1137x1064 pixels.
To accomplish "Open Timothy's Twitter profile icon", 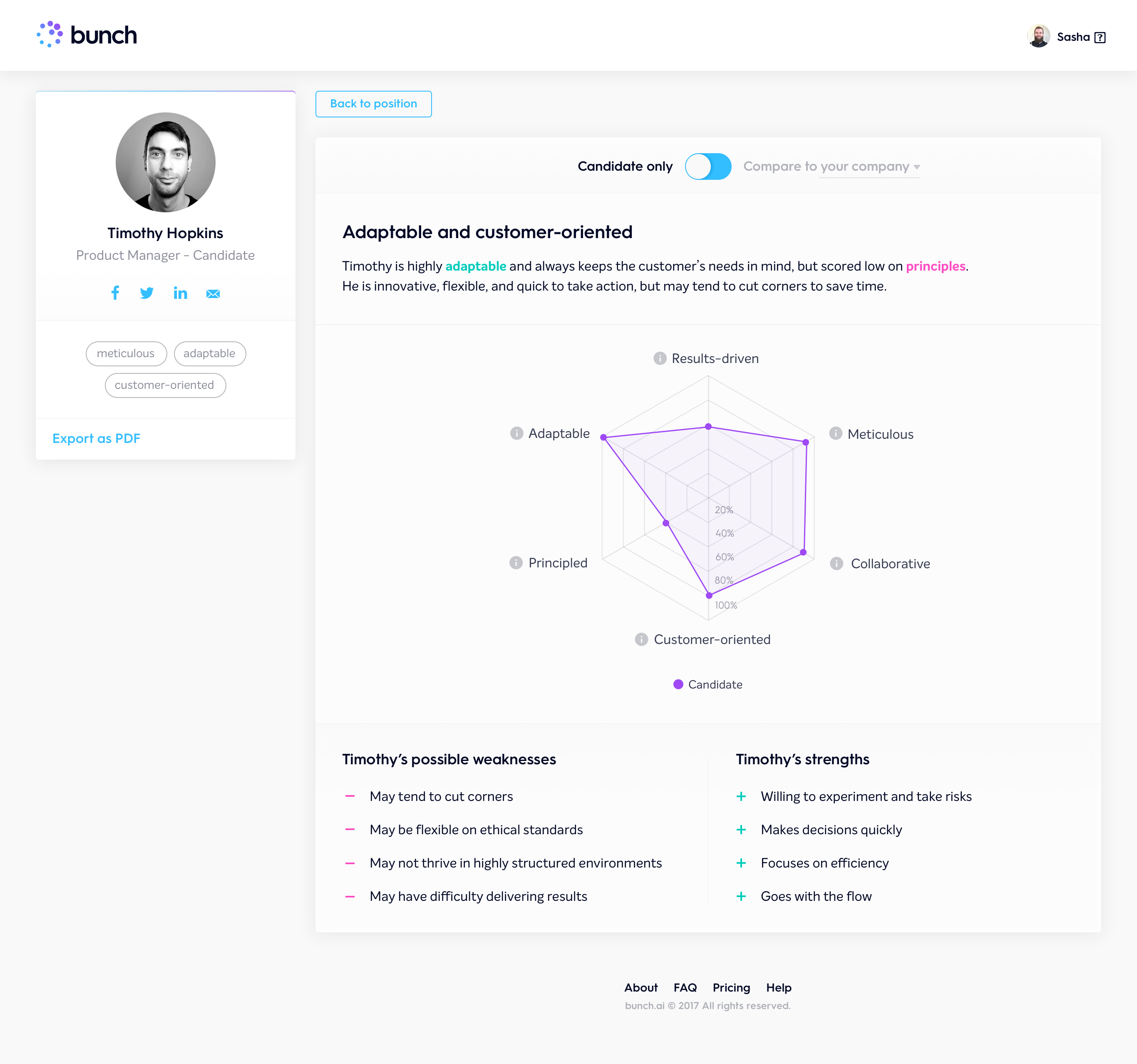I will coord(147,293).
